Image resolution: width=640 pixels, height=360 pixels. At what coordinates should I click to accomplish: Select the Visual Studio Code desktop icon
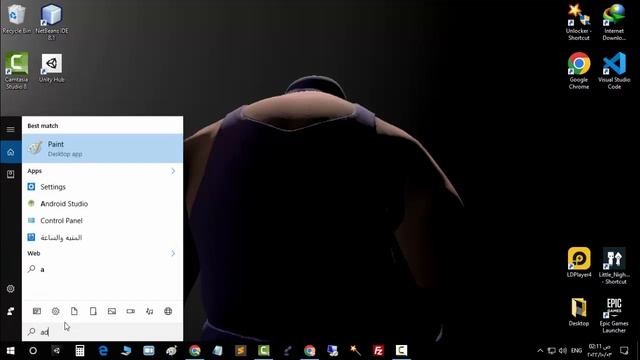(x=614, y=71)
